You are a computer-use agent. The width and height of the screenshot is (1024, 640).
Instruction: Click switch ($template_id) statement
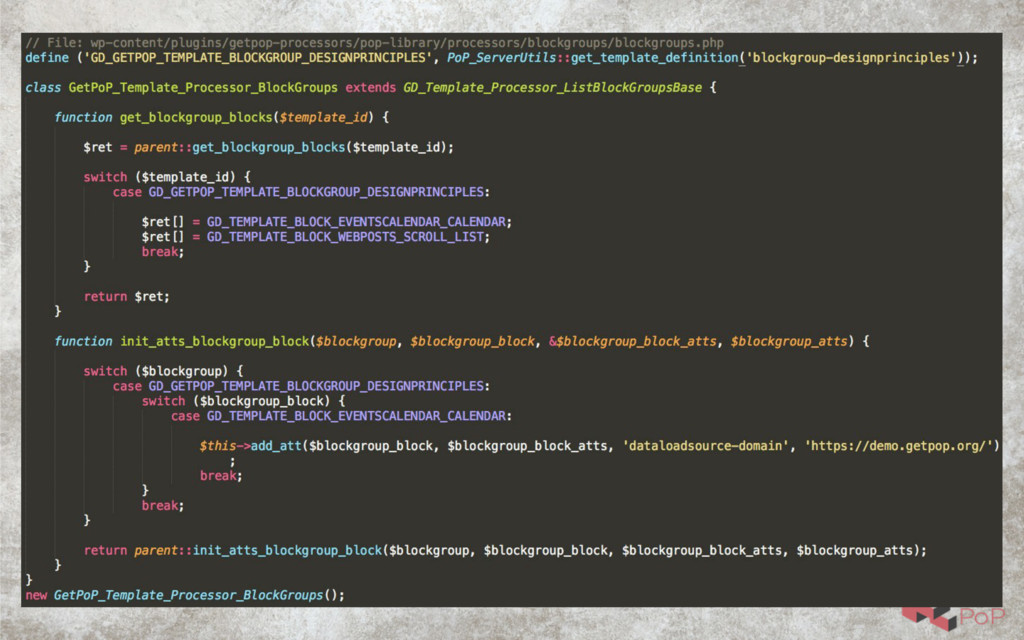pyautogui.click(x=167, y=177)
